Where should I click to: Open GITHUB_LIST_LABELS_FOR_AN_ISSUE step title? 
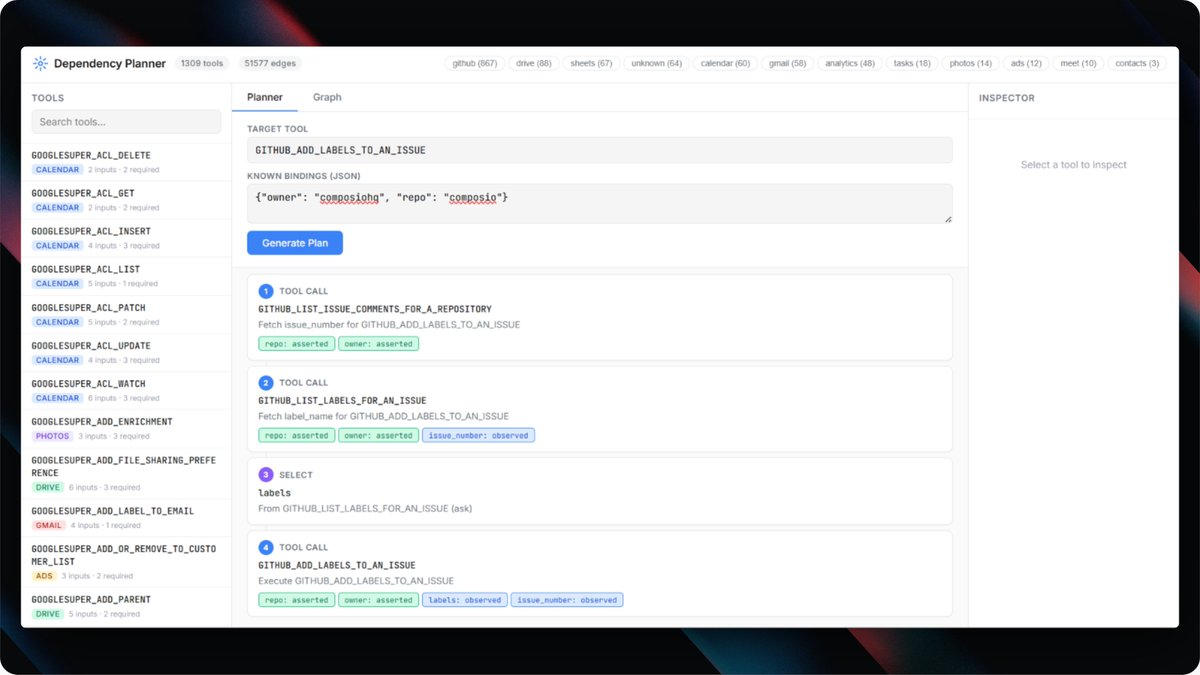[342, 401]
